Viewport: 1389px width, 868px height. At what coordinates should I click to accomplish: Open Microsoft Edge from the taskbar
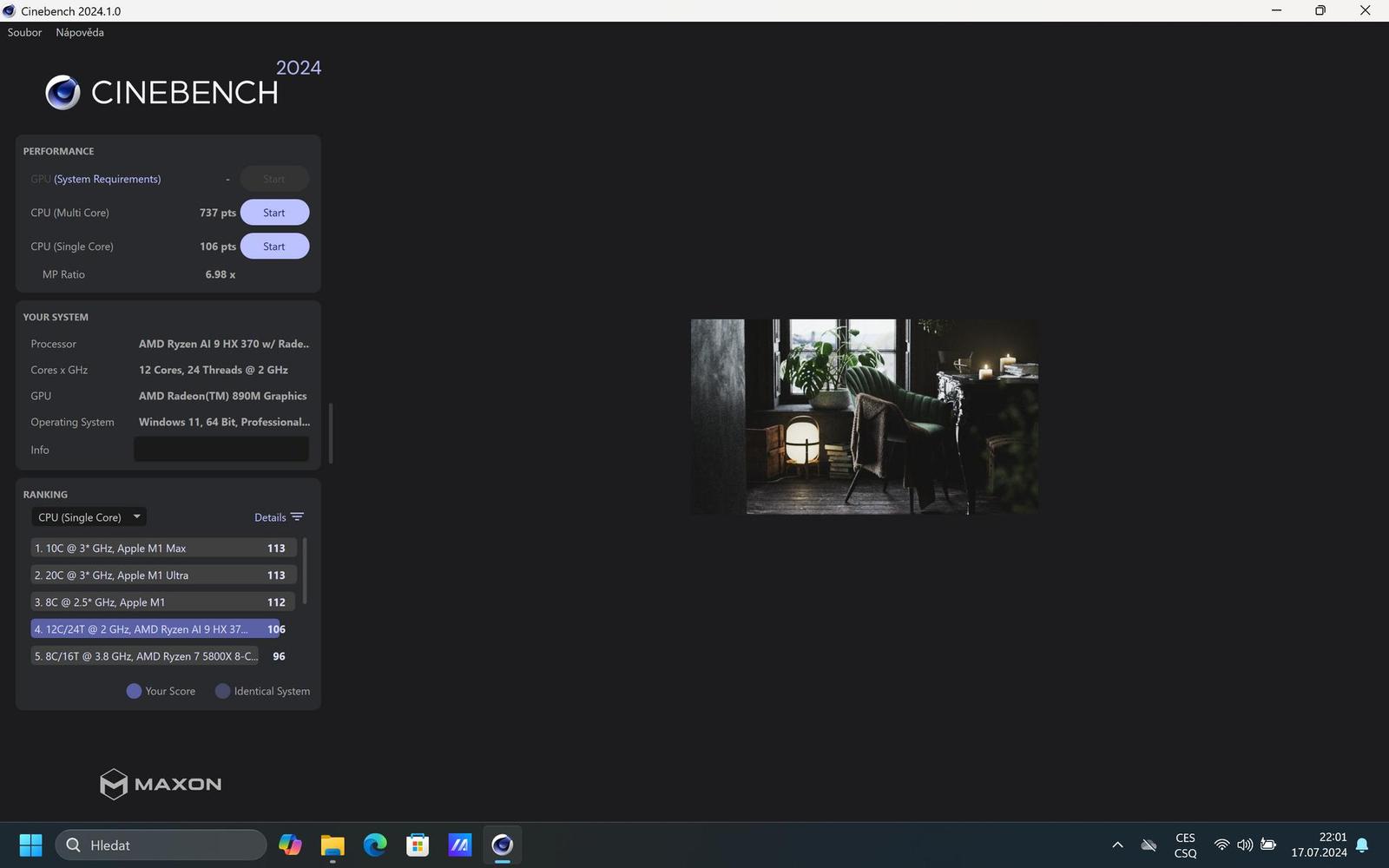[x=375, y=845]
